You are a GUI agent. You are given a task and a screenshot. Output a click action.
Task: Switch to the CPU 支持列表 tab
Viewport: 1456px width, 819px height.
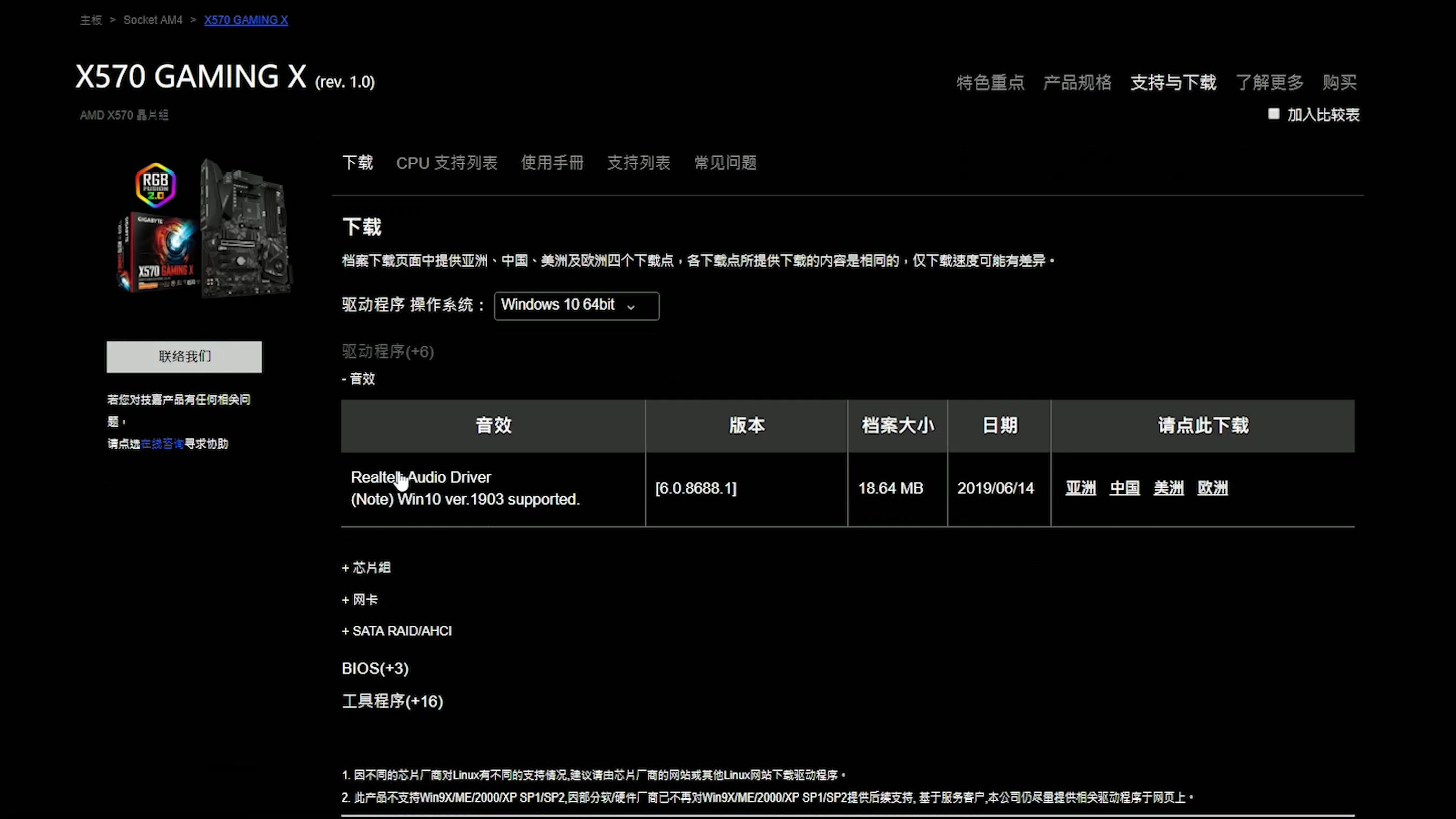click(x=446, y=163)
